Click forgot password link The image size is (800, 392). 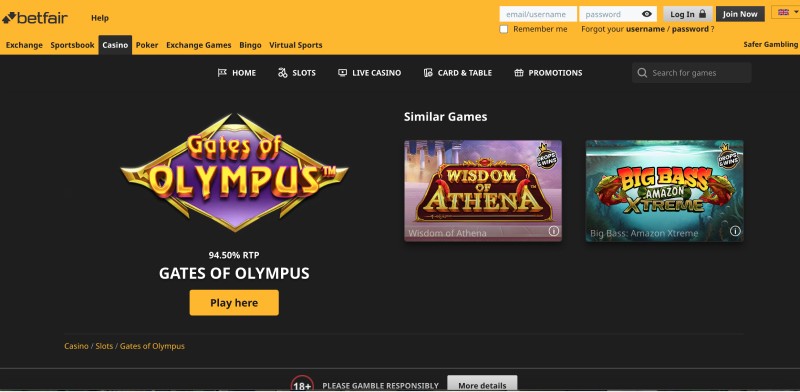[x=690, y=29]
